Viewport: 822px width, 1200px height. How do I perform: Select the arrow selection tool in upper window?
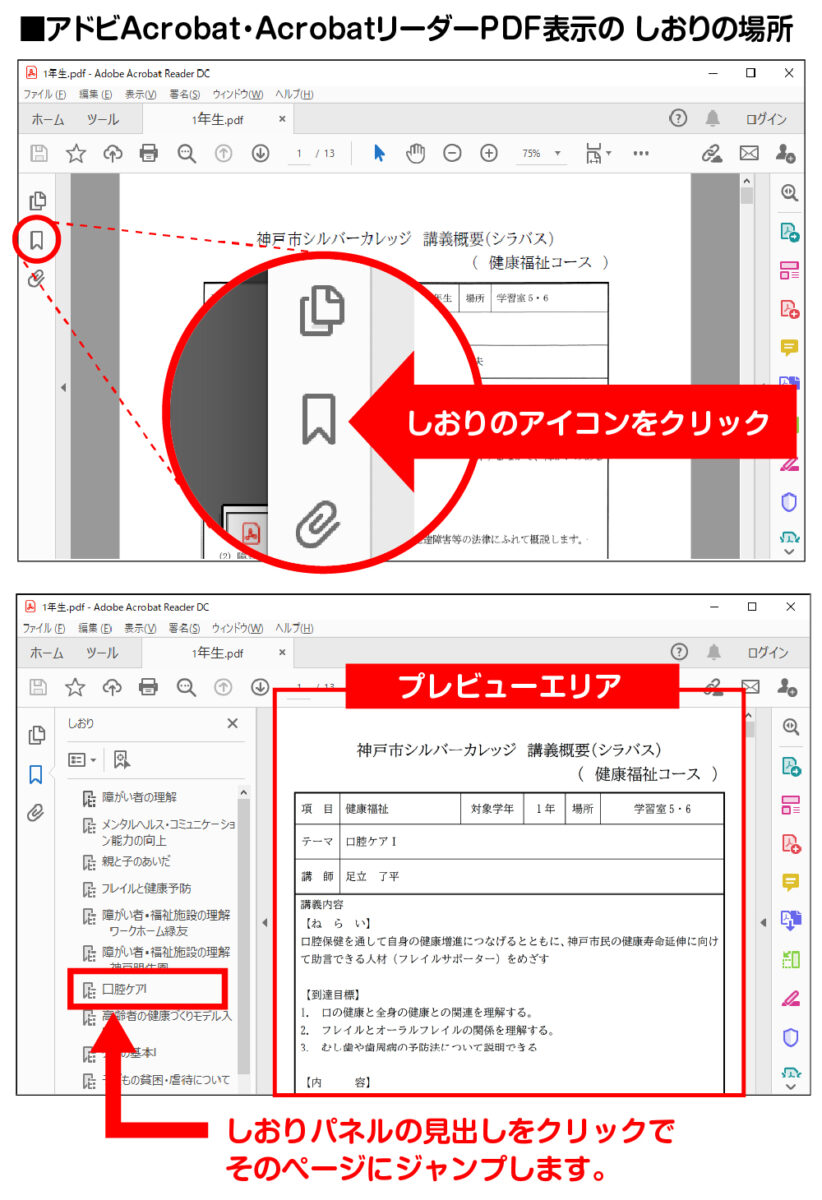point(379,153)
